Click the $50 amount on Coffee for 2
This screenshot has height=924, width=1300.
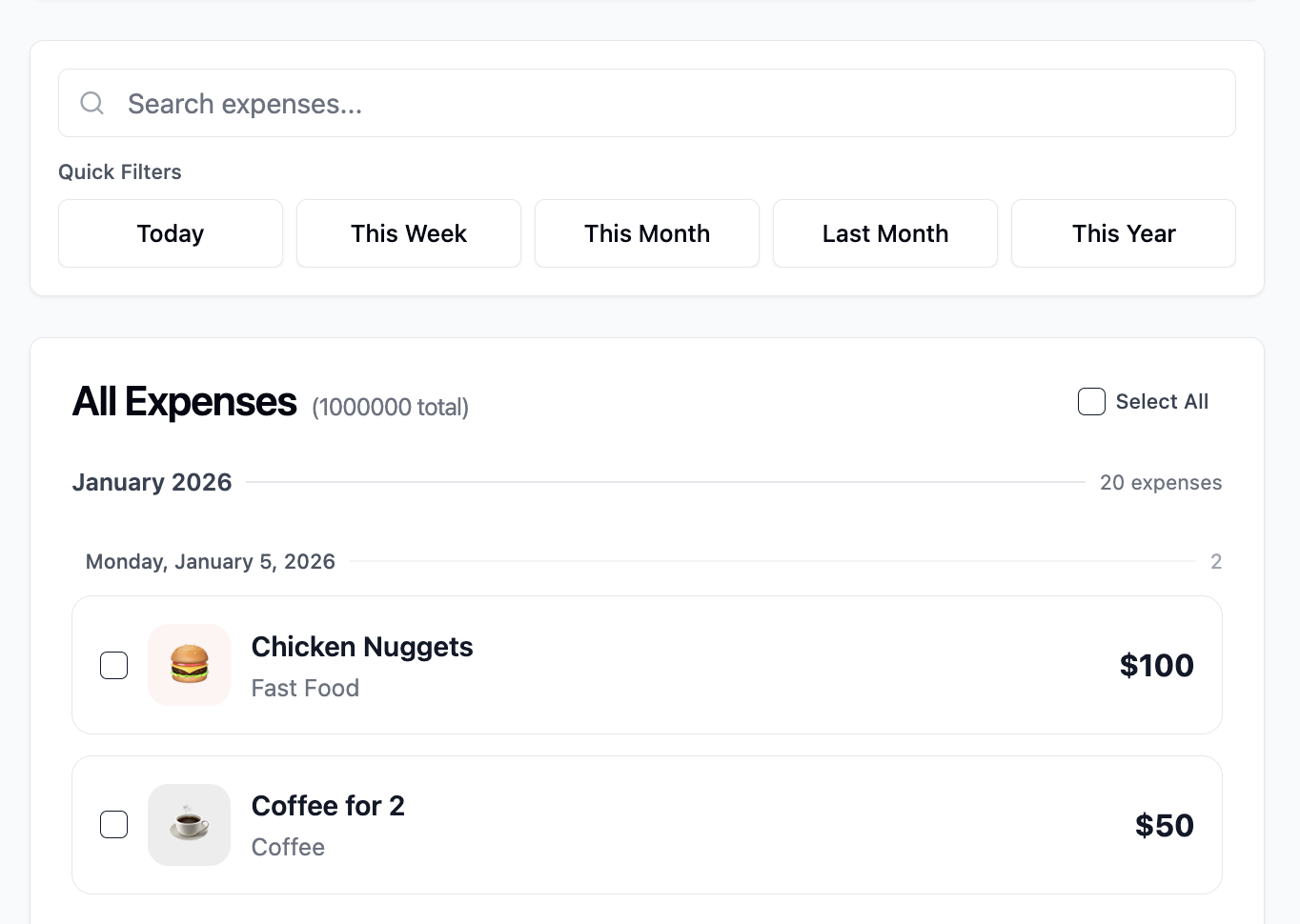pos(1164,825)
